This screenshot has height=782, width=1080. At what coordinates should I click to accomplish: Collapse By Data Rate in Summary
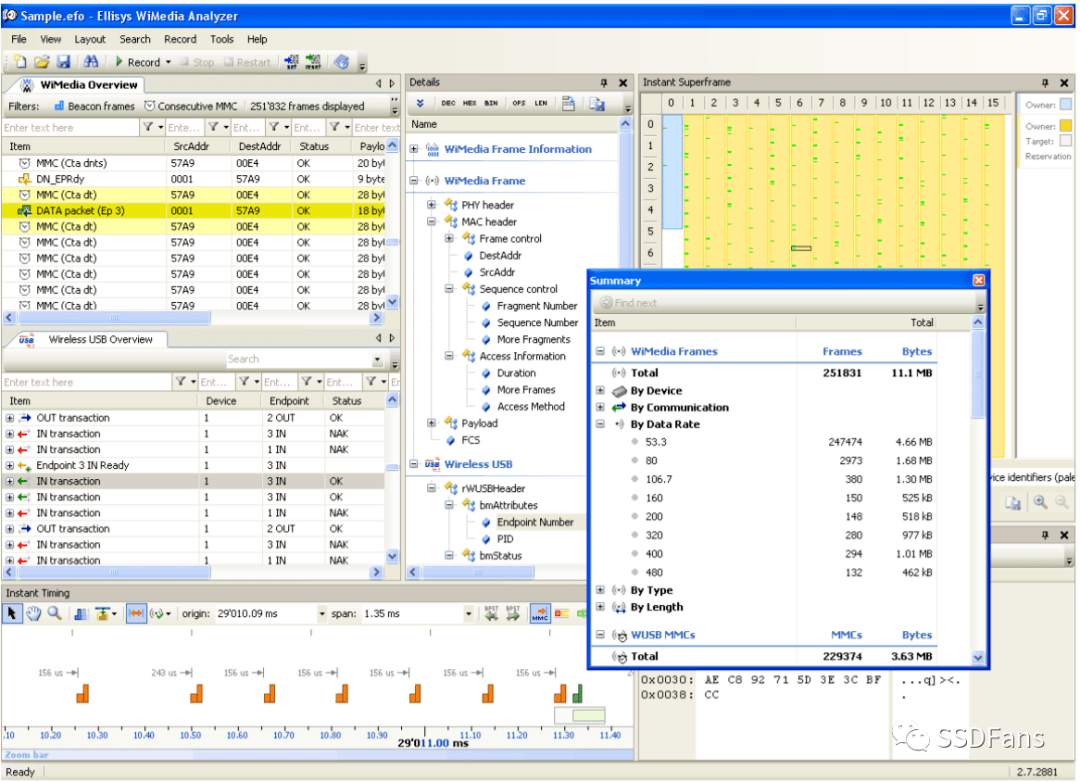coord(601,424)
